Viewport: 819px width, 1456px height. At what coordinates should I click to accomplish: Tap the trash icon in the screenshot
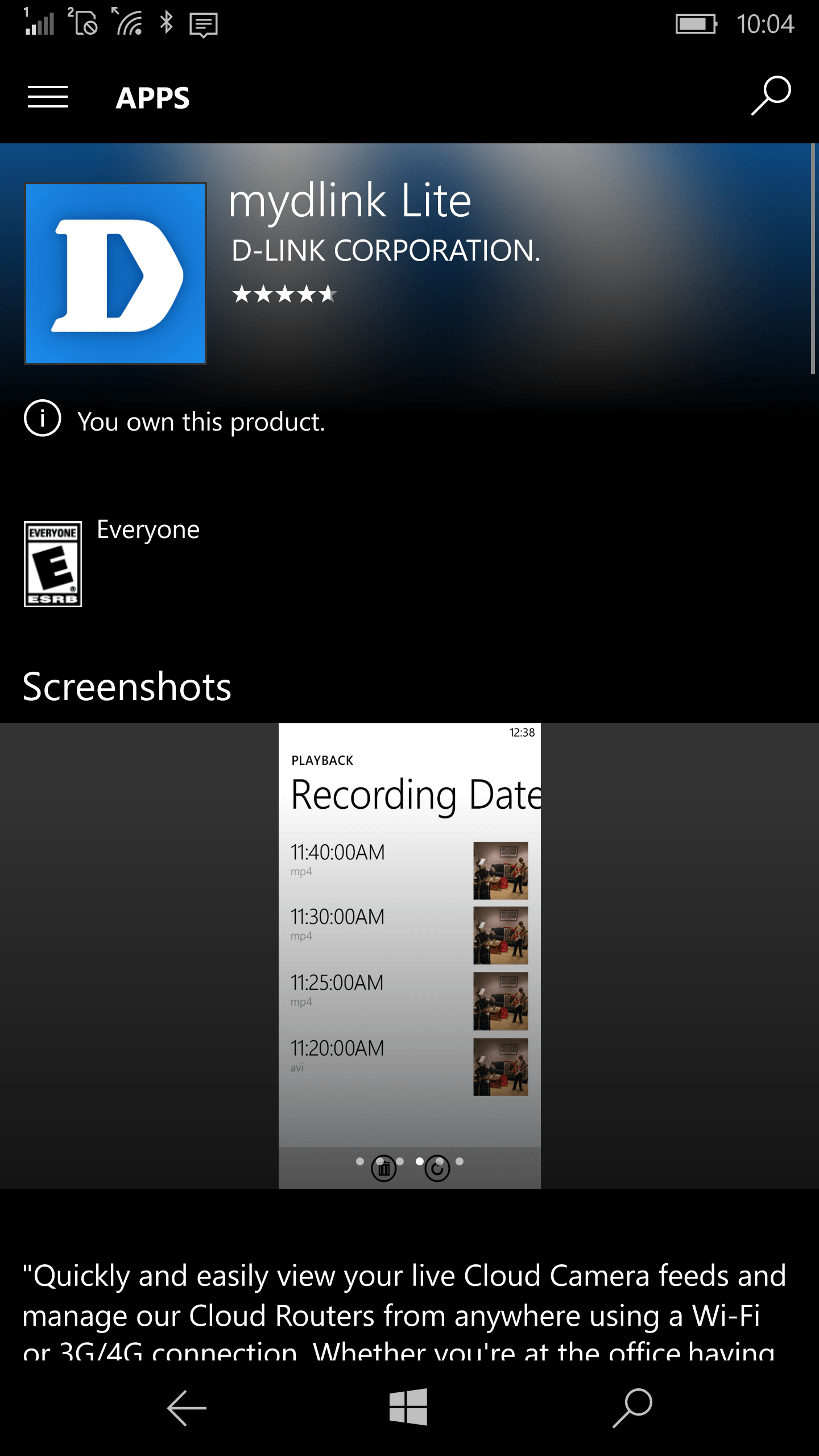[384, 1169]
